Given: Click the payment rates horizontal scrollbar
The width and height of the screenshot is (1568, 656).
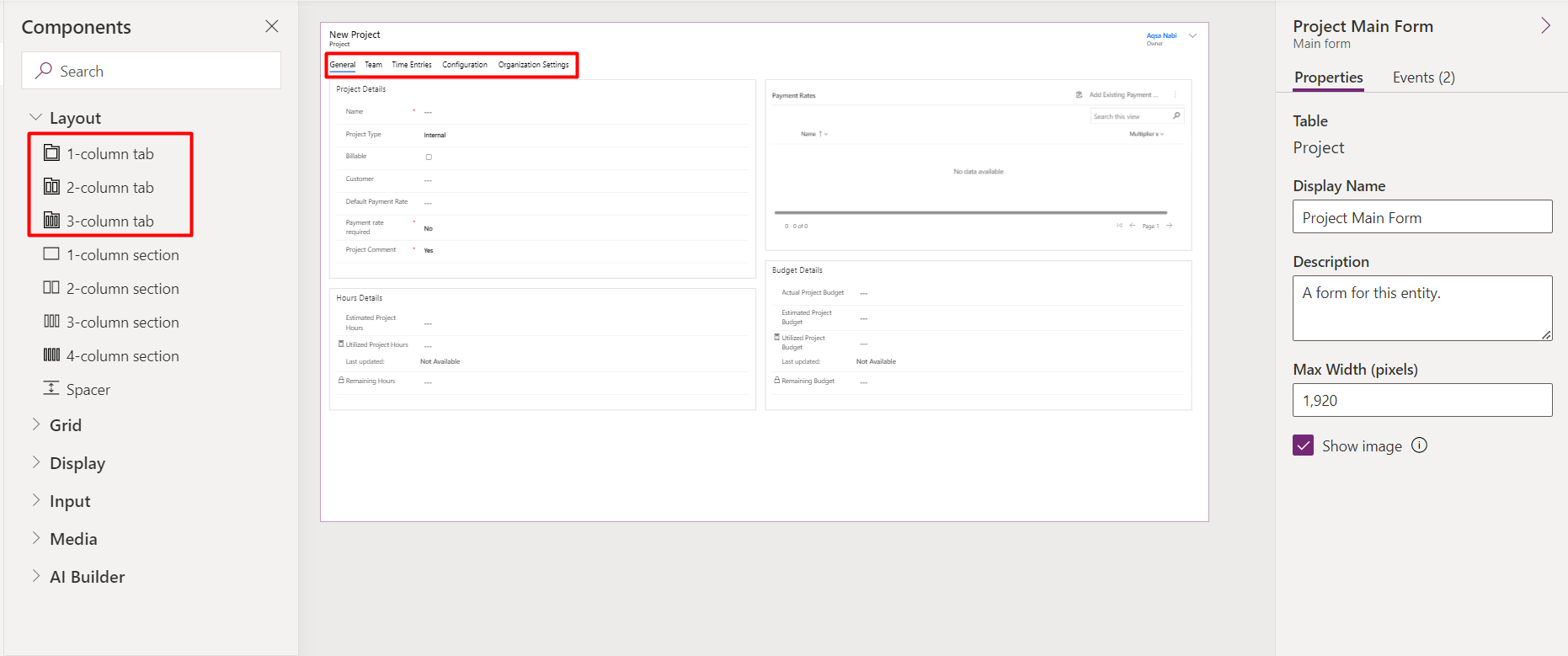Looking at the screenshot, I should 970,212.
